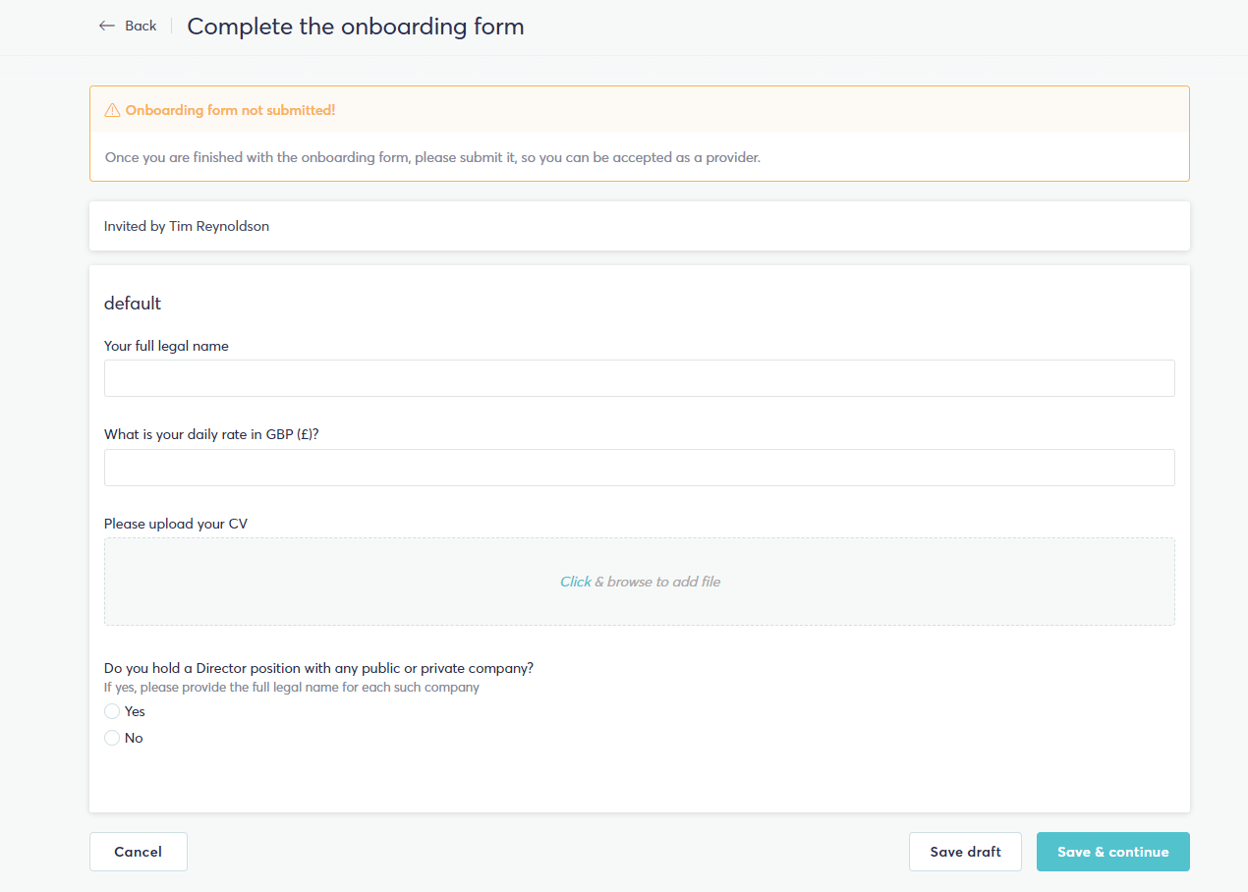Click the 'Save & continue' button
The image size is (1248, 892).
[x=1112, y=851]
